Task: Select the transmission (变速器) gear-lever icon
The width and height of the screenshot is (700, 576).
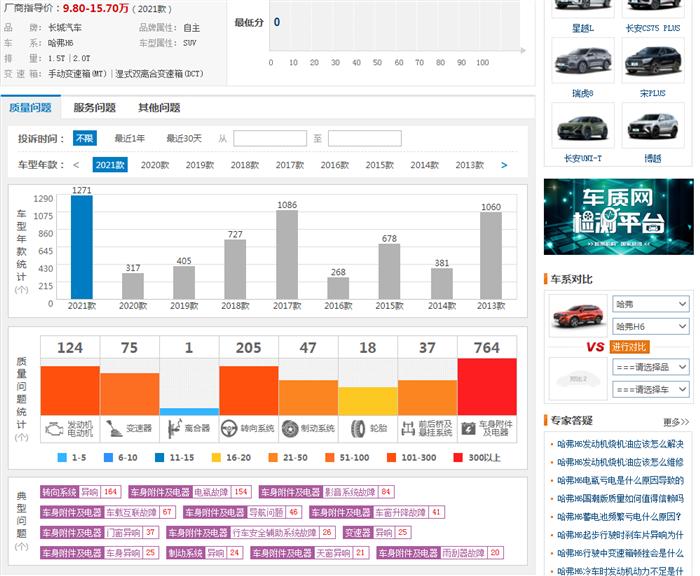Action: pyautogui.click(x=114, y=429)
